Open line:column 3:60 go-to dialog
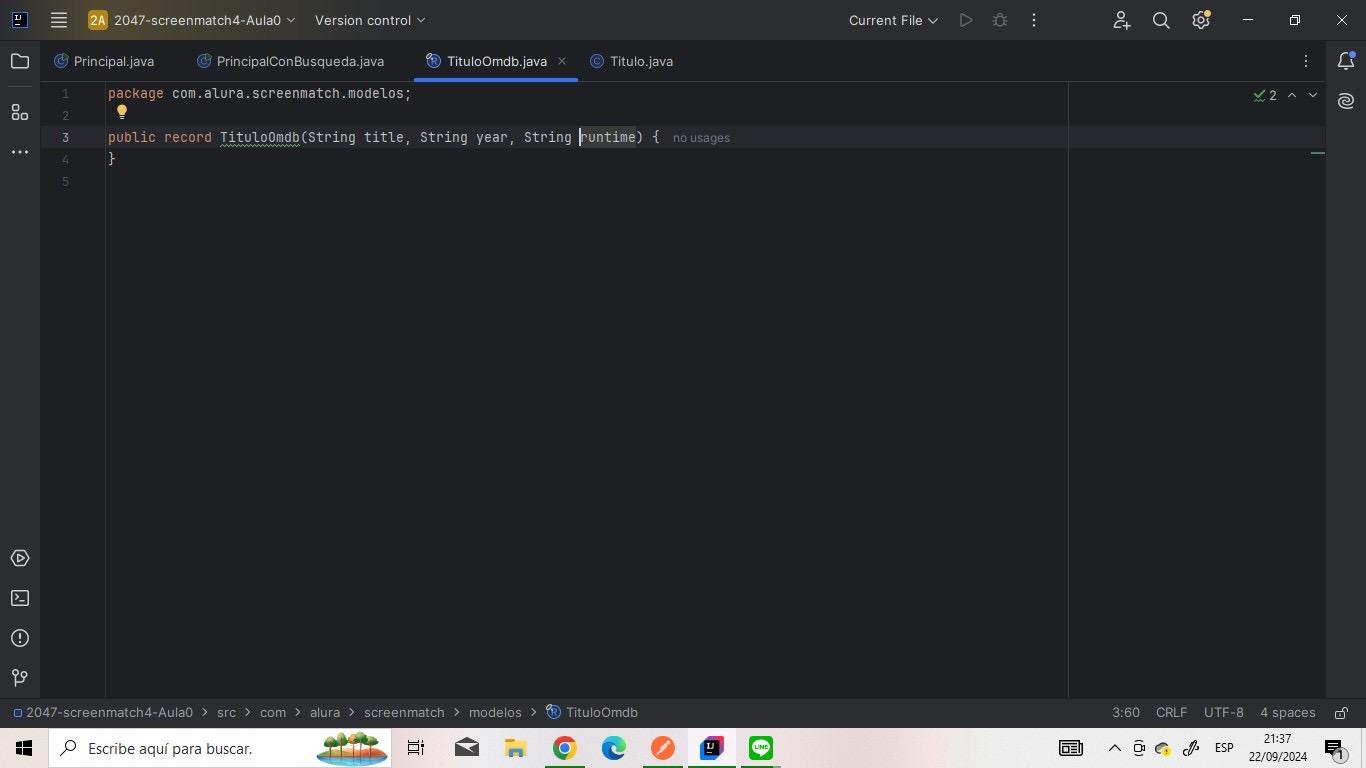Screen dimensions: 1366x768 [1126, 713]
